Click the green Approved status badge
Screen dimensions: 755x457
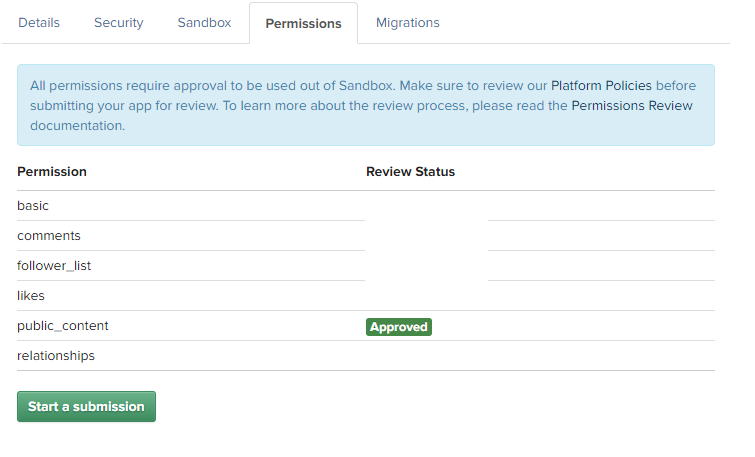coord(399,327)
